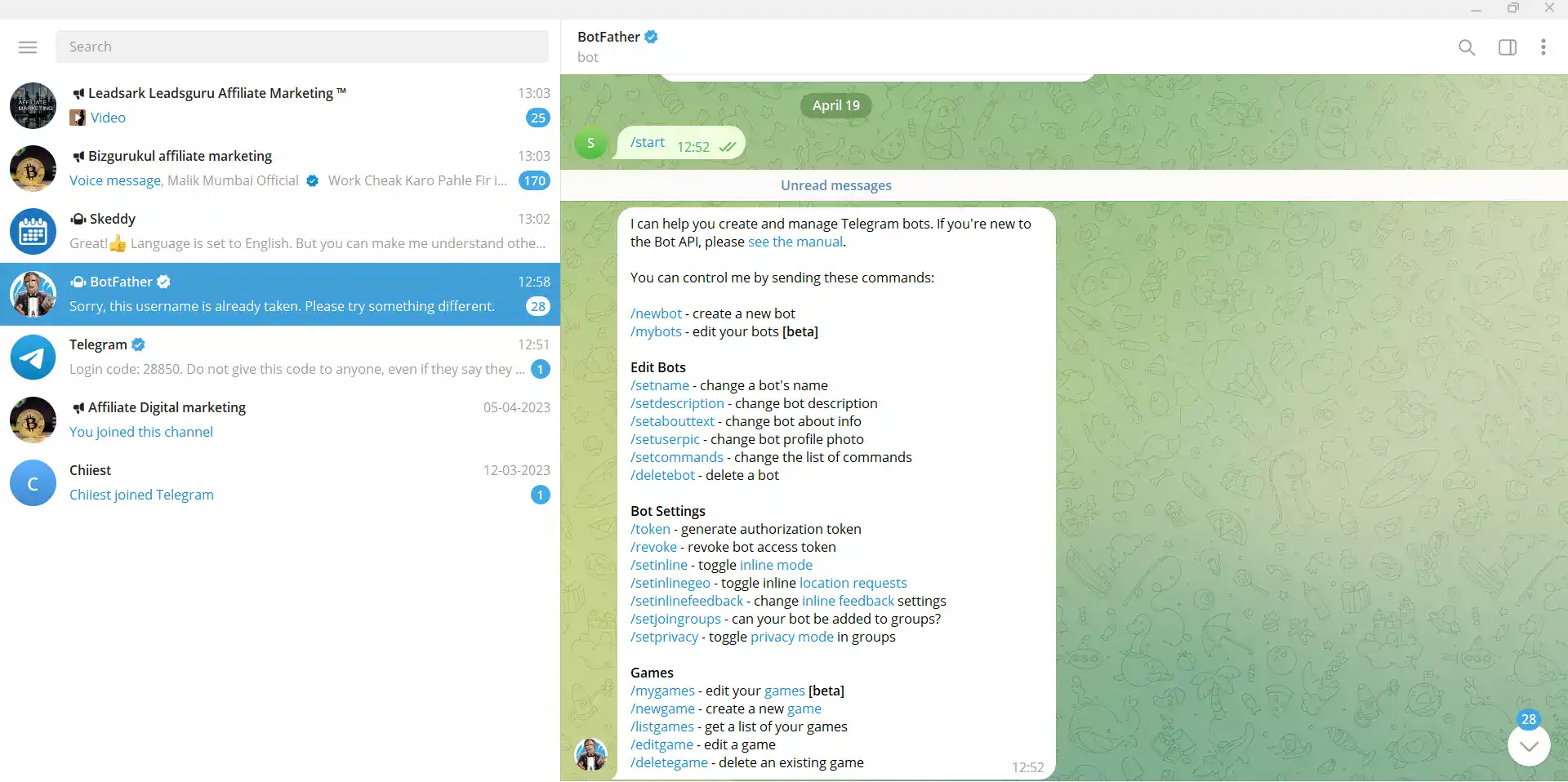The height and width of the screenshot is (782, 1568).
Task: Open Affiliate Digital marketing channel
Action: click(280, 420)
